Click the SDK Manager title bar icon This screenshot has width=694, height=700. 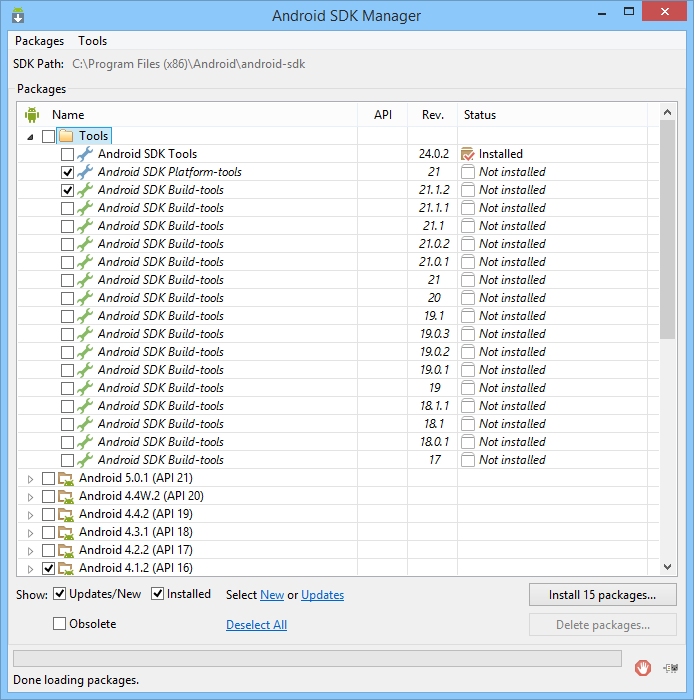click(18, 15)
